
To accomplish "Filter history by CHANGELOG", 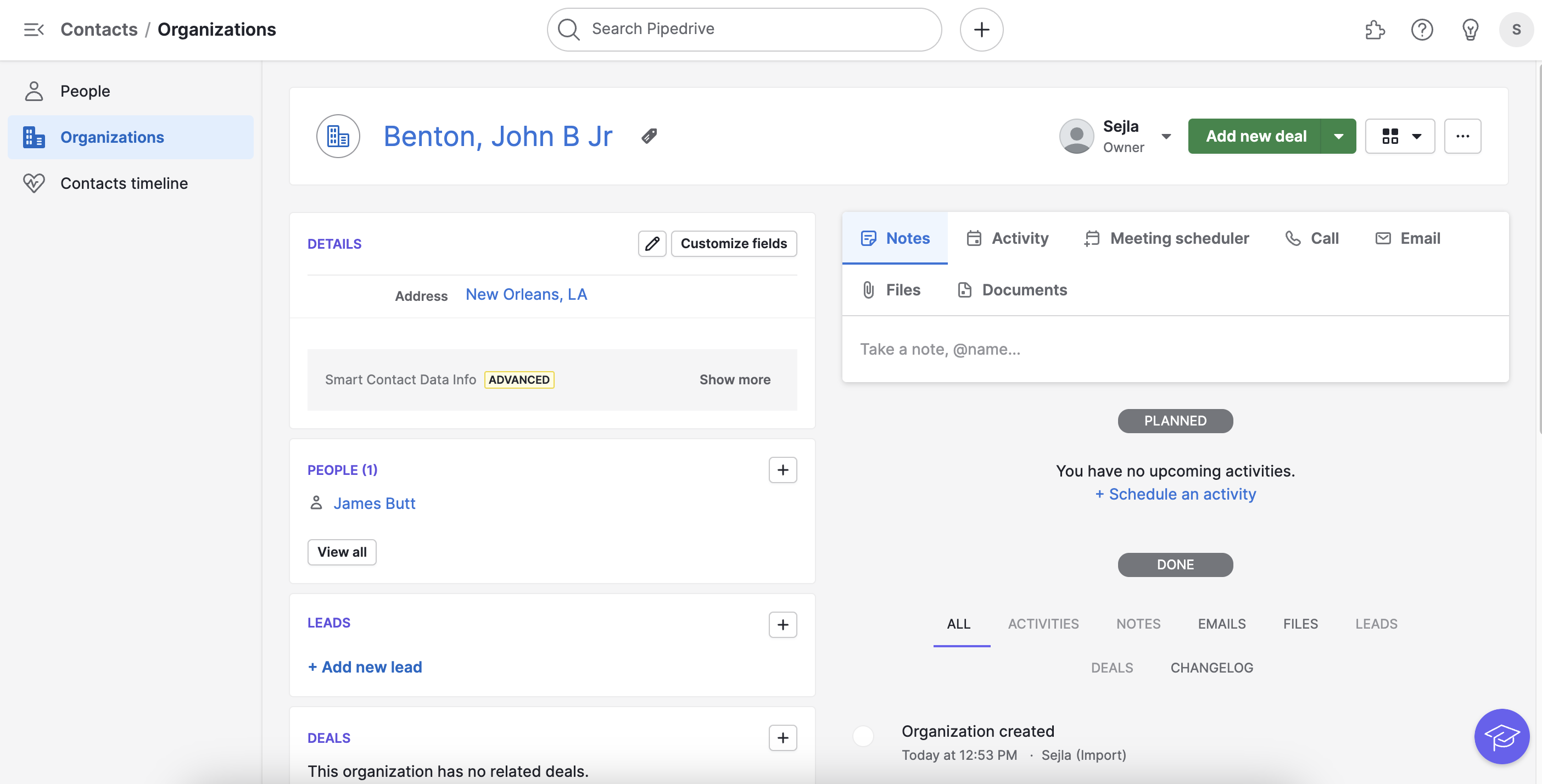I will pos(1211,667).
